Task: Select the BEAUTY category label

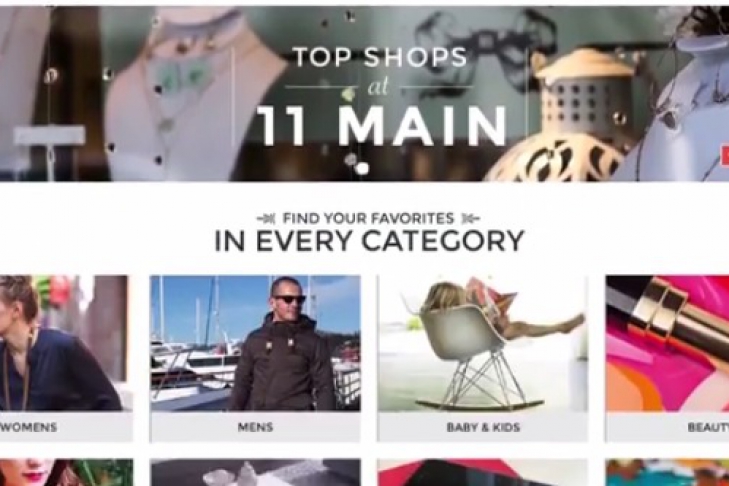Action: coord(708,427)
